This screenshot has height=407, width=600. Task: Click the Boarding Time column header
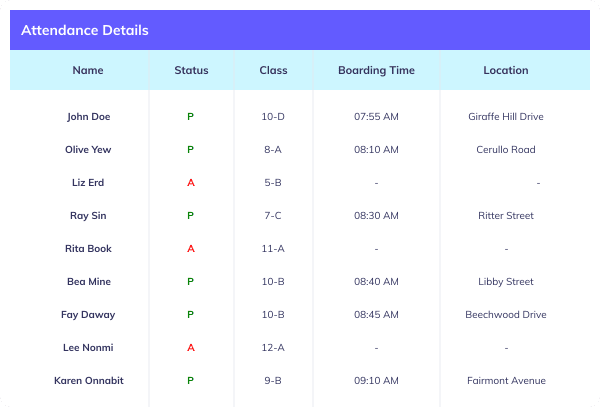pos(376,70)
